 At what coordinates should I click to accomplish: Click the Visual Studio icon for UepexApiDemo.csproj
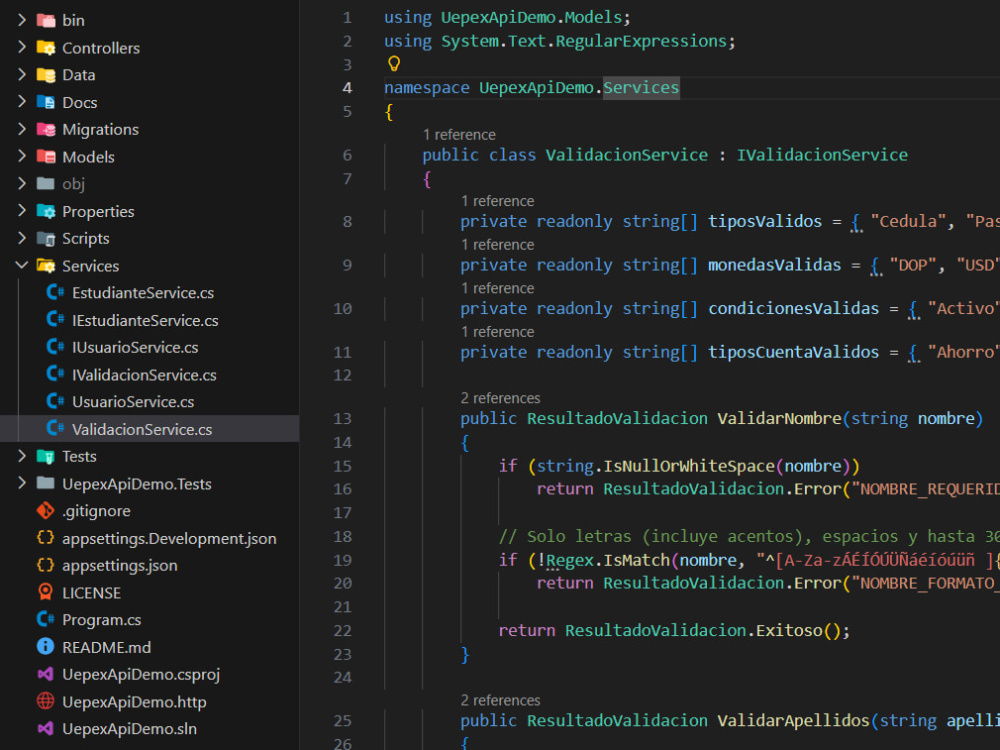point(46,674)
